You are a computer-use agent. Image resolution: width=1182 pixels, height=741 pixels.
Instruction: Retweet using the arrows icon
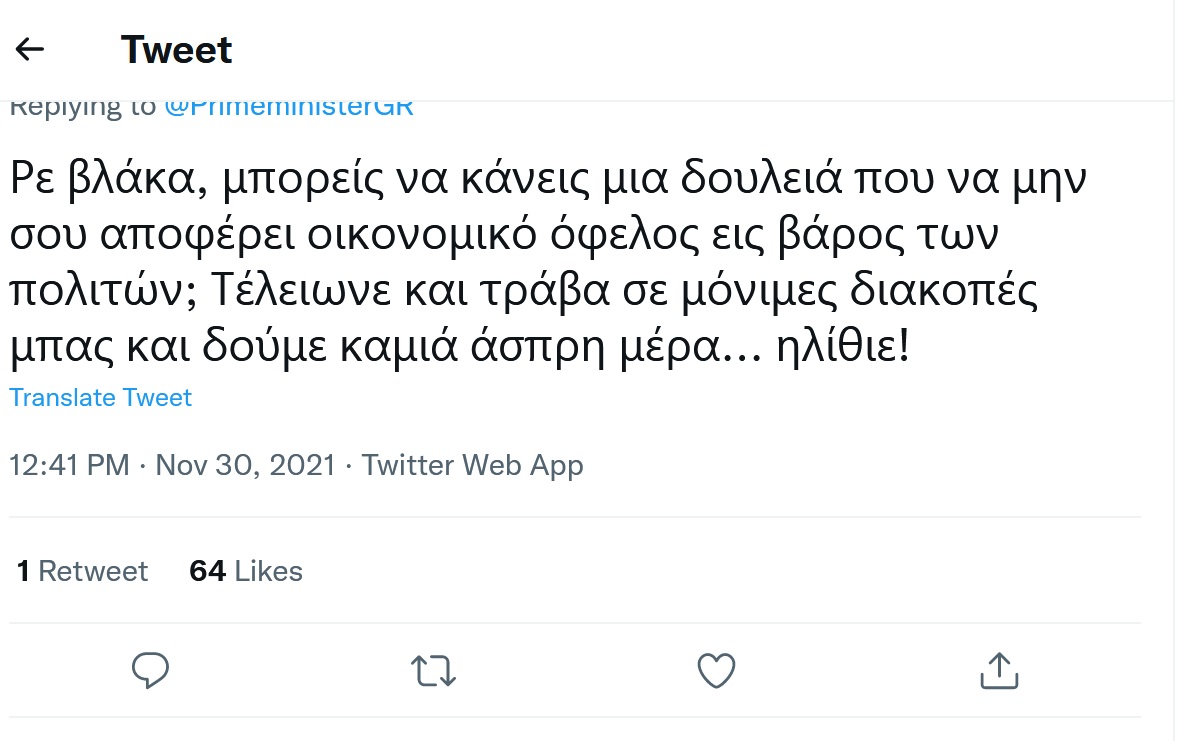point(434,670)
